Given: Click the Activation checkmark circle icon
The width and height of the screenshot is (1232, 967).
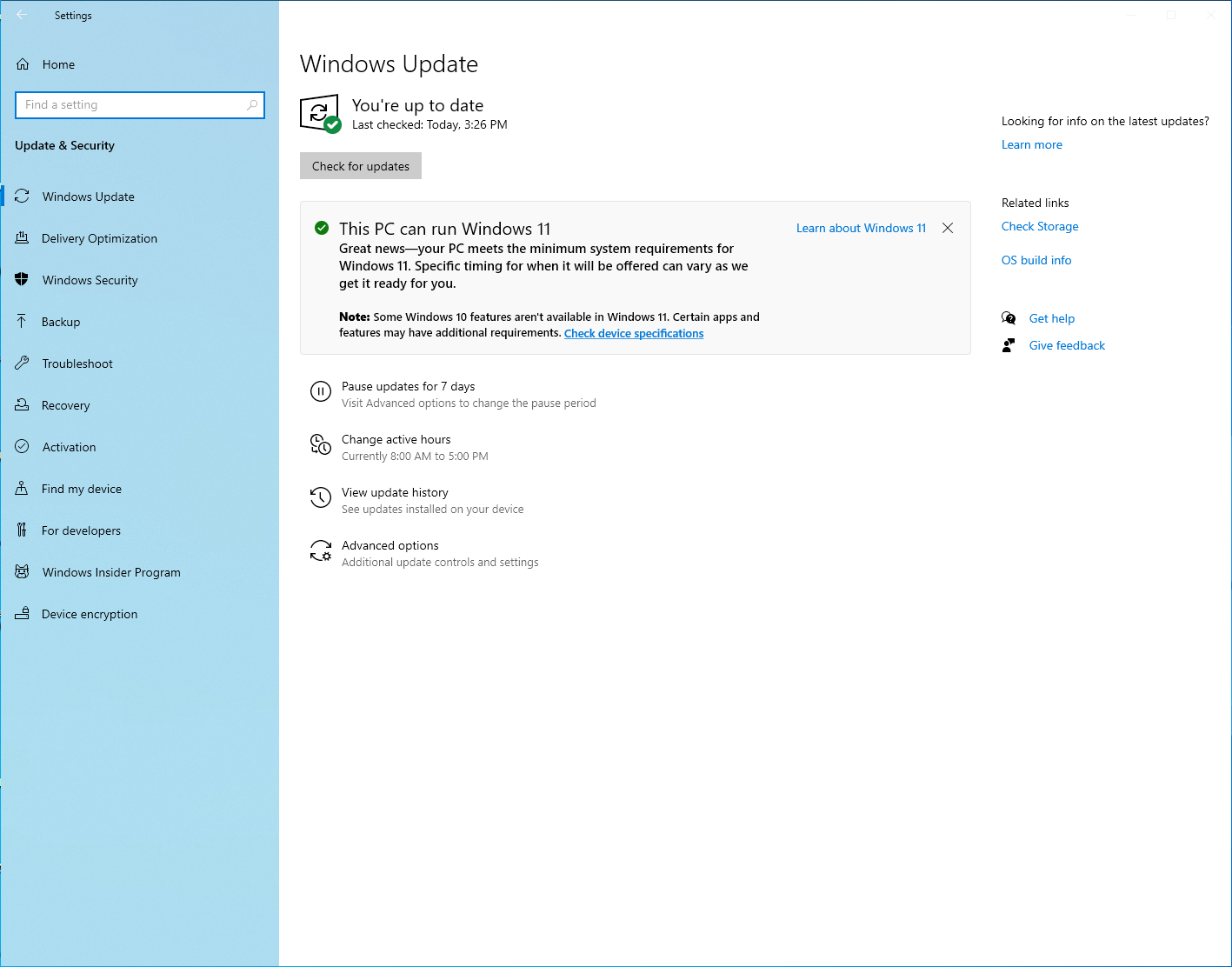Looking at the screenshot, I should pos(23,447).
